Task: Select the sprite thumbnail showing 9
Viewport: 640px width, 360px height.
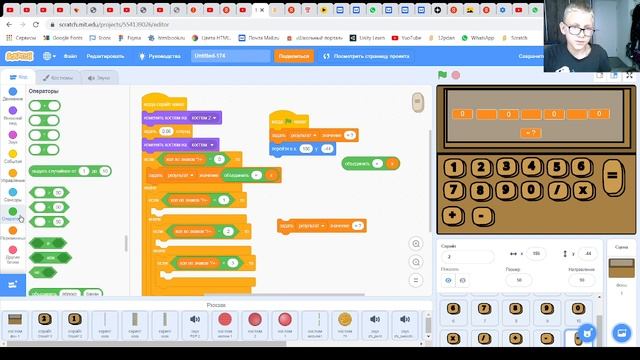Action: click(x=547, y=311)
